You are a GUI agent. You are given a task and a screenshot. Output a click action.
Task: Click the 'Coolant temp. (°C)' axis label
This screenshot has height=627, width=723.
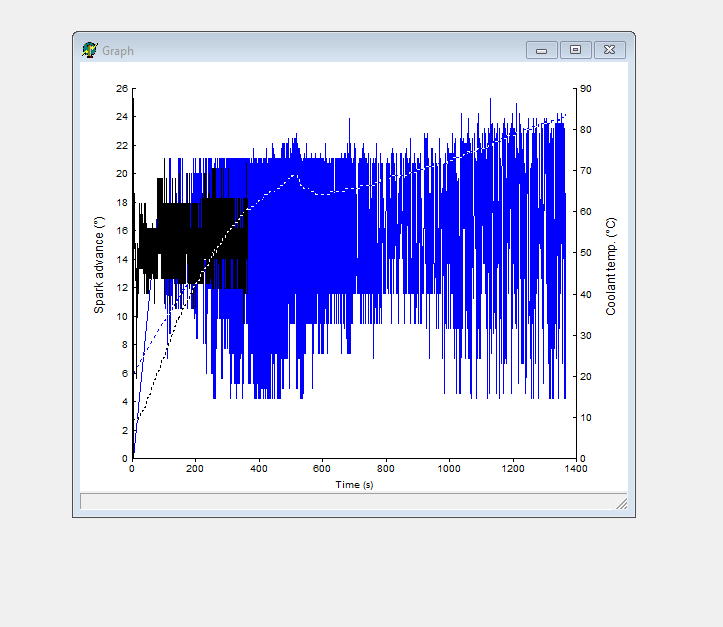pyautogui.click(x=610, y=266)
